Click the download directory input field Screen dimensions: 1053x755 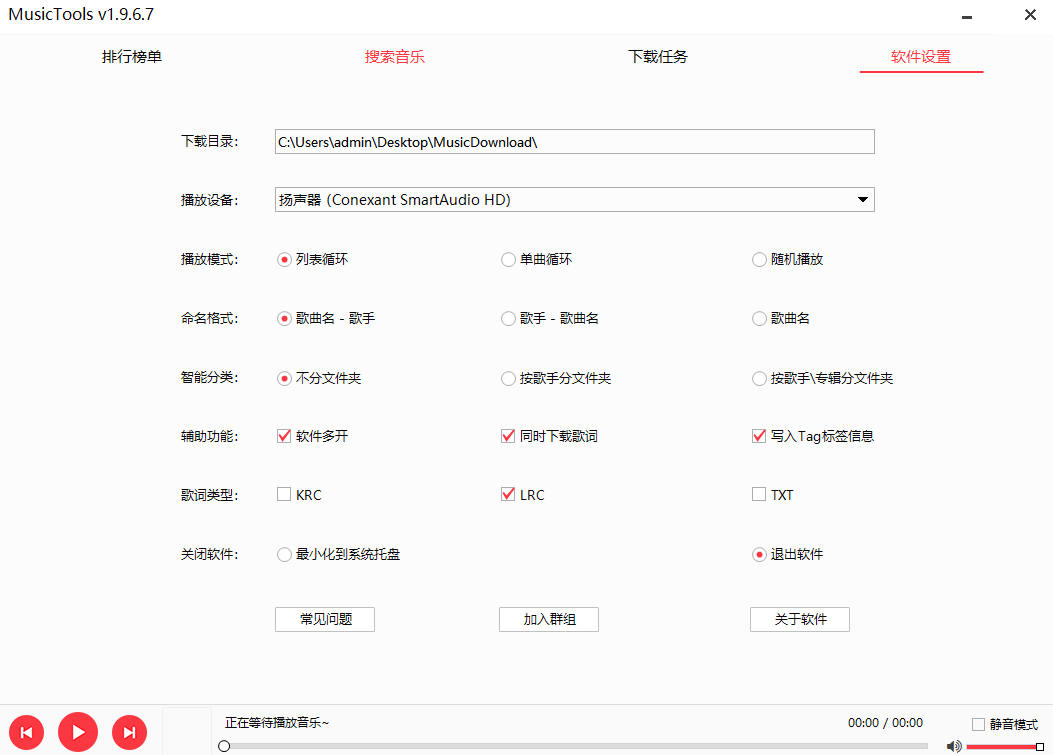574,141
